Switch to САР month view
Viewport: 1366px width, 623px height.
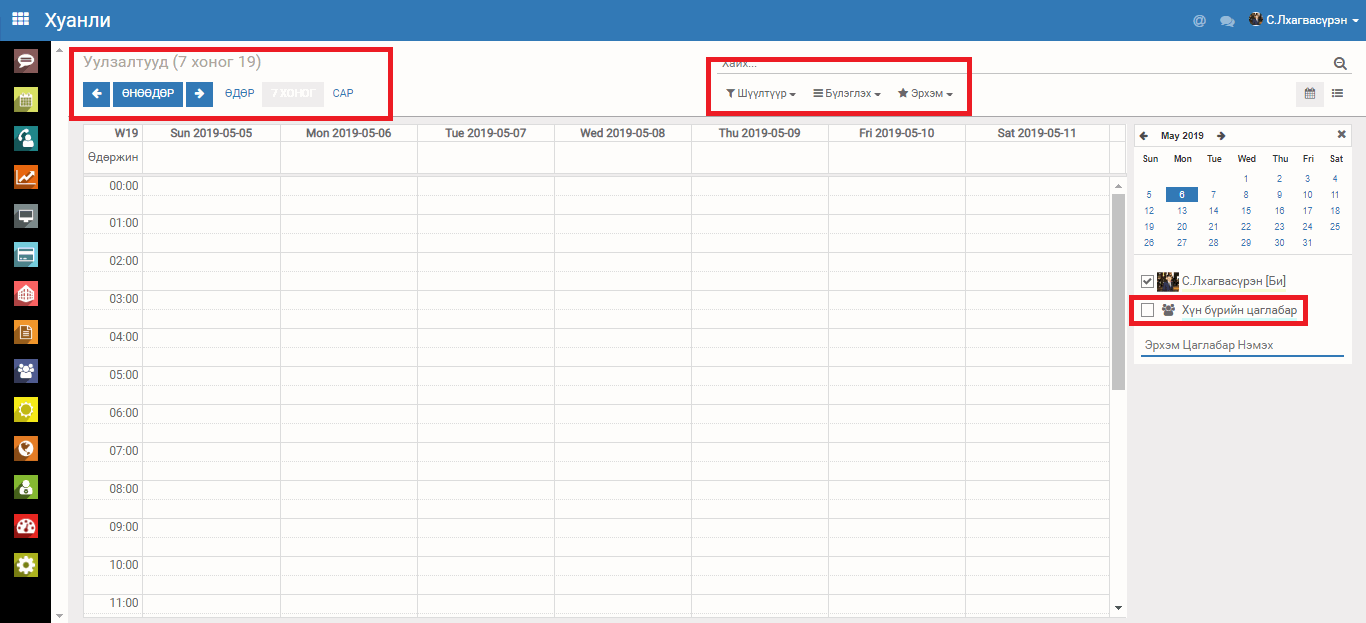coord(343,93)
